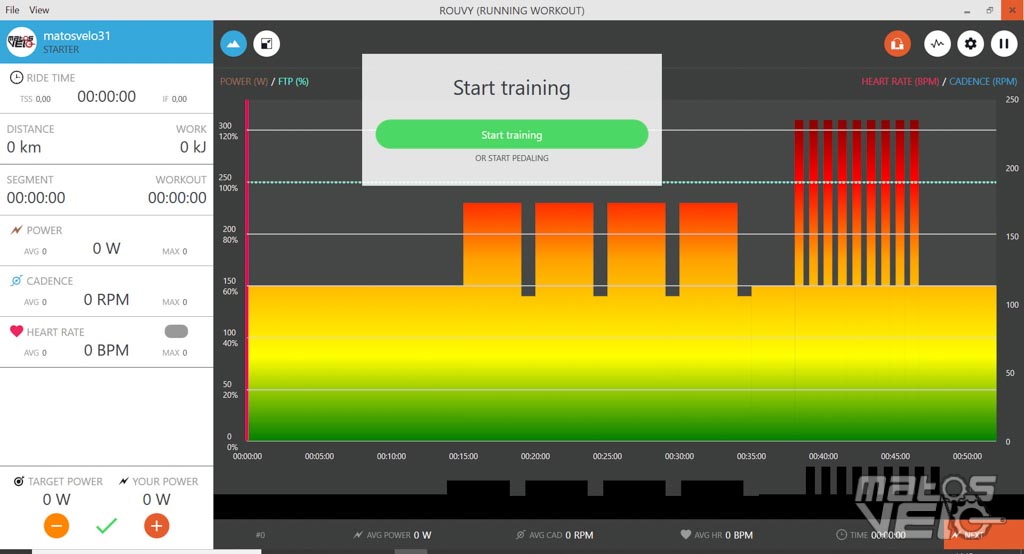Click the AVG HR heart icon in footer
1024x554 pixels.
686,534
